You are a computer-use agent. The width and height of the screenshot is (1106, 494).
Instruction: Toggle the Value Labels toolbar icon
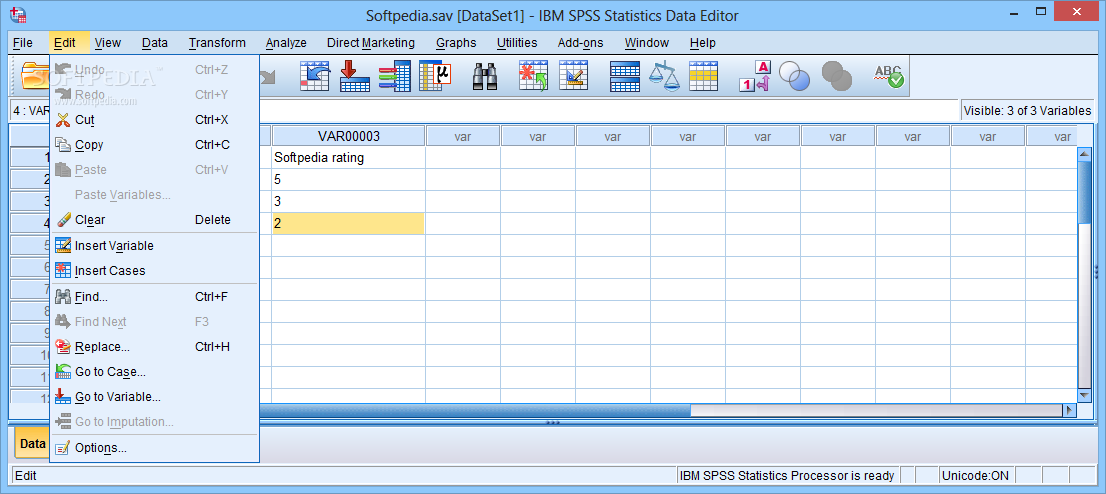pos(755,76)
